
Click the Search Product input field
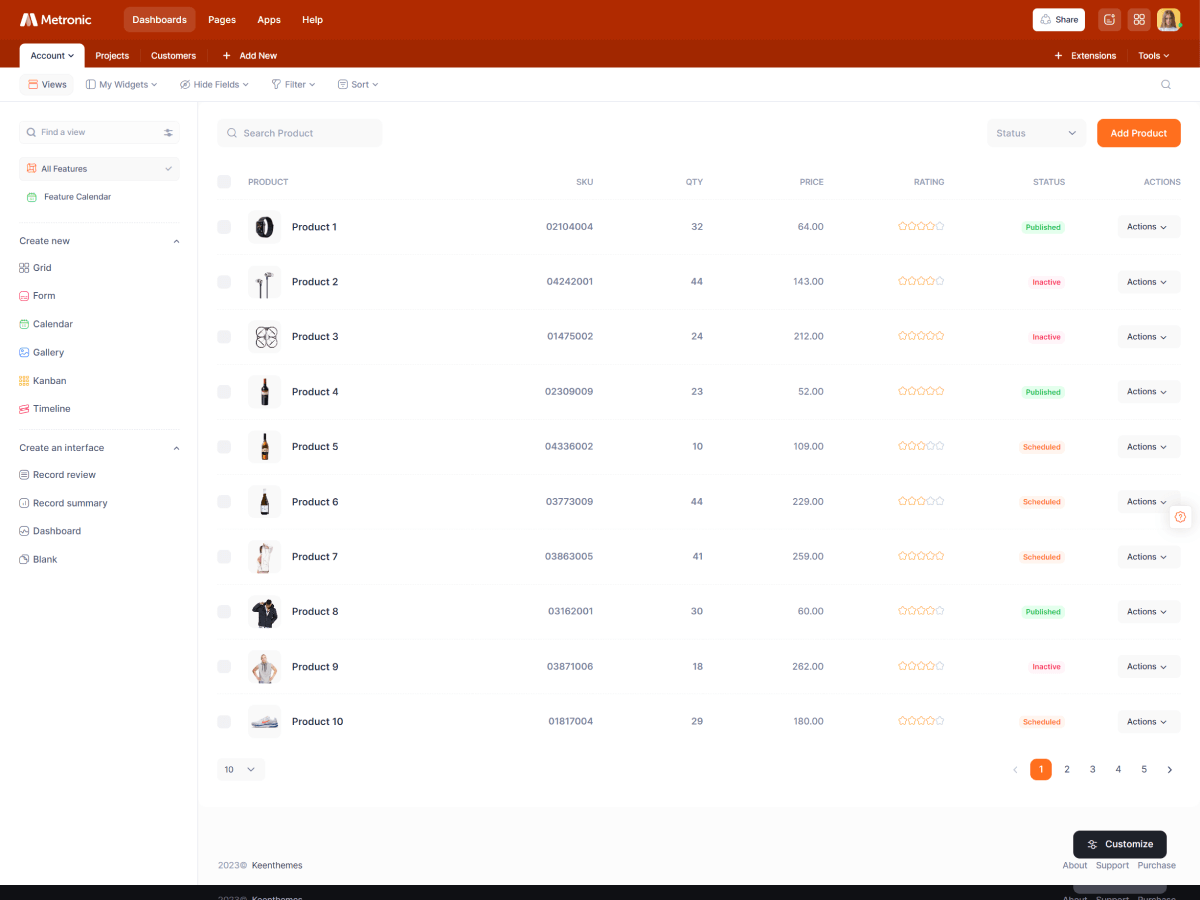[x=300, y=133]
